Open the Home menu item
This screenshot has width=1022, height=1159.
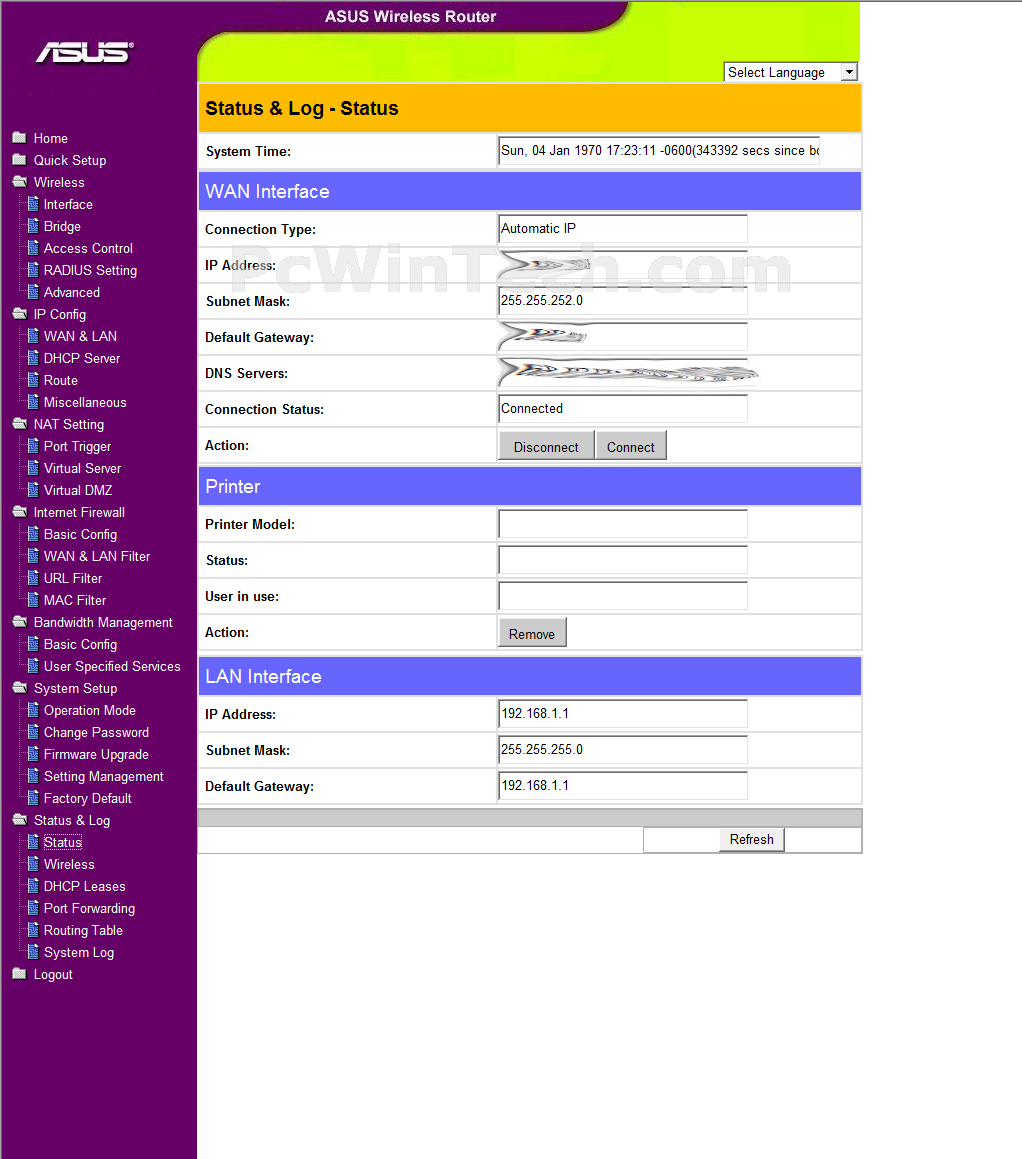(x=51, y=139)
